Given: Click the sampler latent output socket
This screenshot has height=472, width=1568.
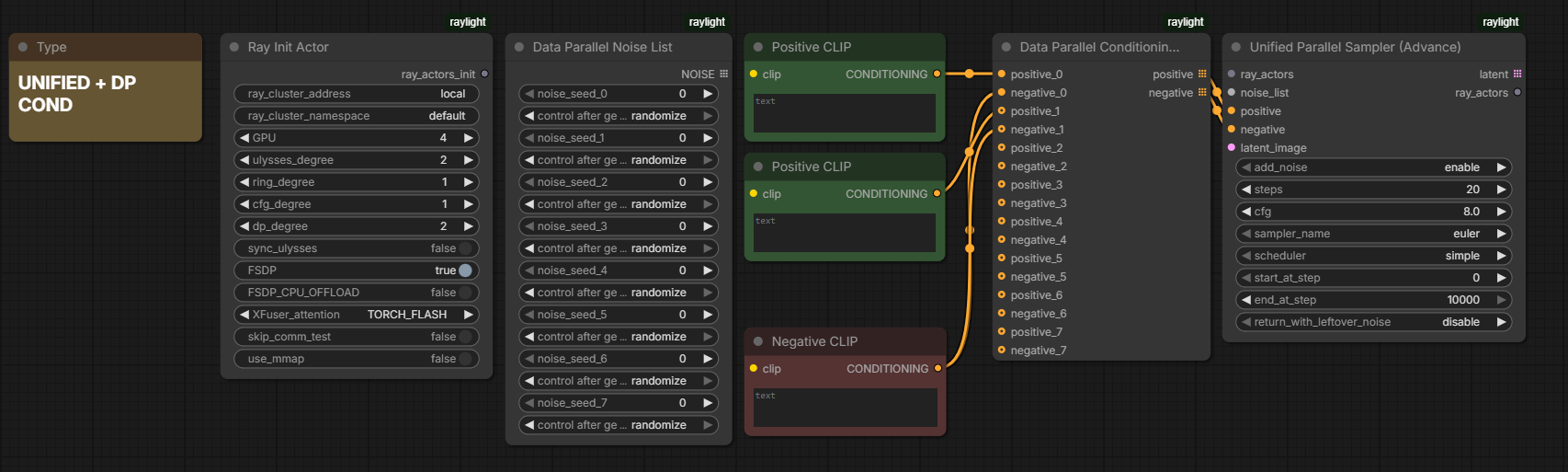Looking at the screenshot, I should click(x=1517, y=74).
